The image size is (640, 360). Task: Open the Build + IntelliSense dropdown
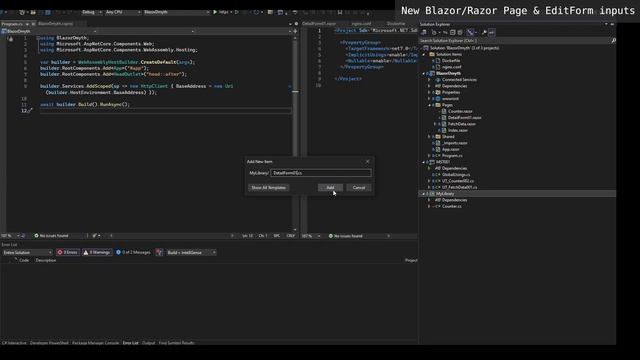click(191, 253)
